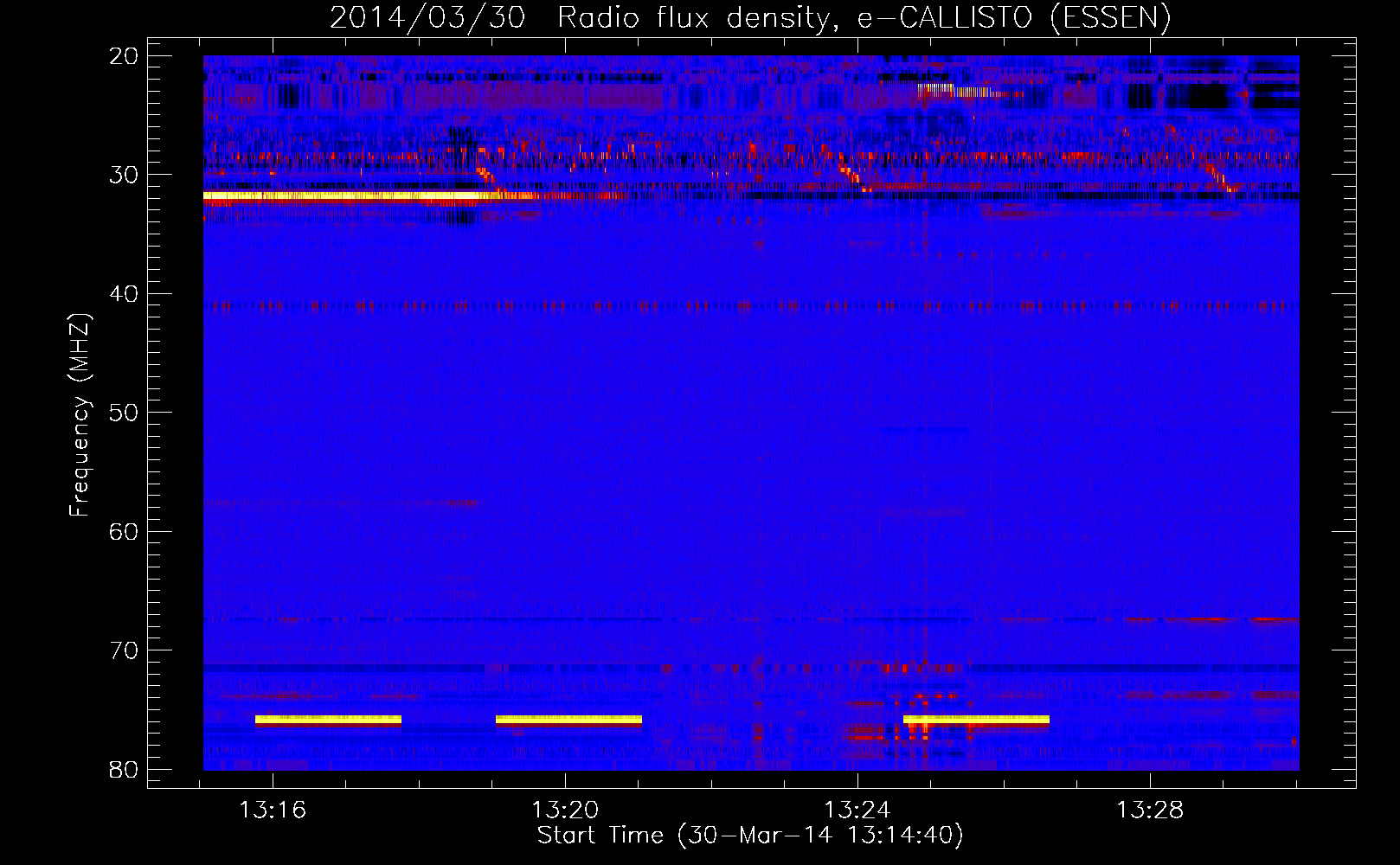Select the 13:20 time tick label
The width and height of the screenshot is (1400, 865).
tap(565, 811)
